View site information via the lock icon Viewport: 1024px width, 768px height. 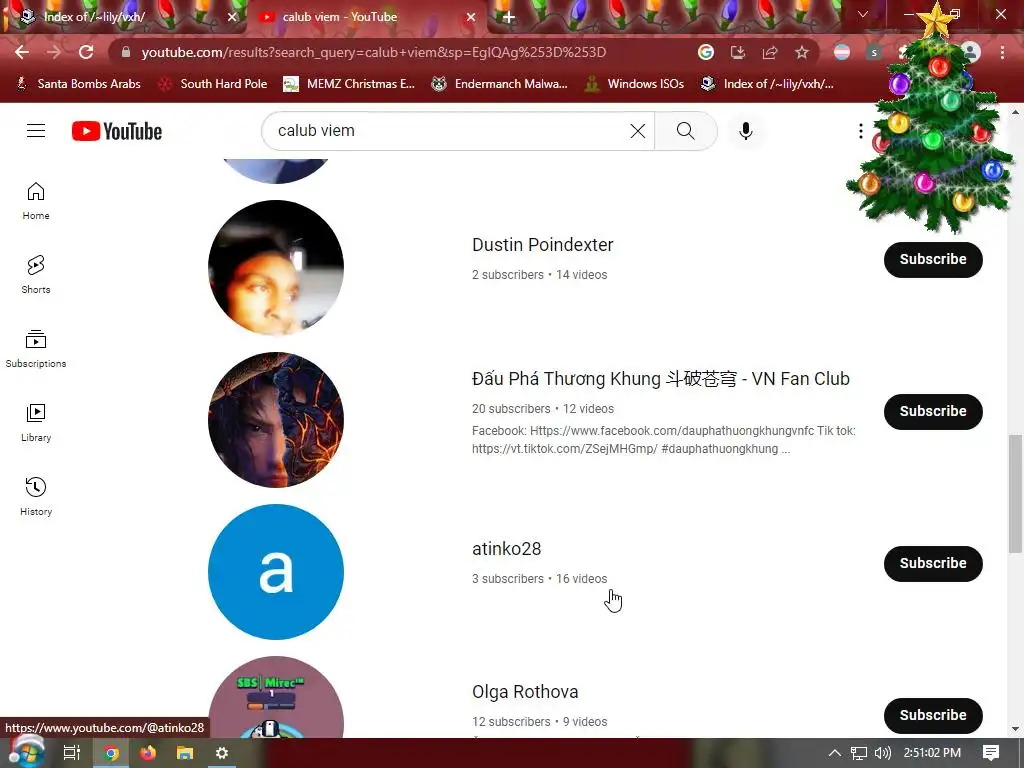click(x=126, y=52)
